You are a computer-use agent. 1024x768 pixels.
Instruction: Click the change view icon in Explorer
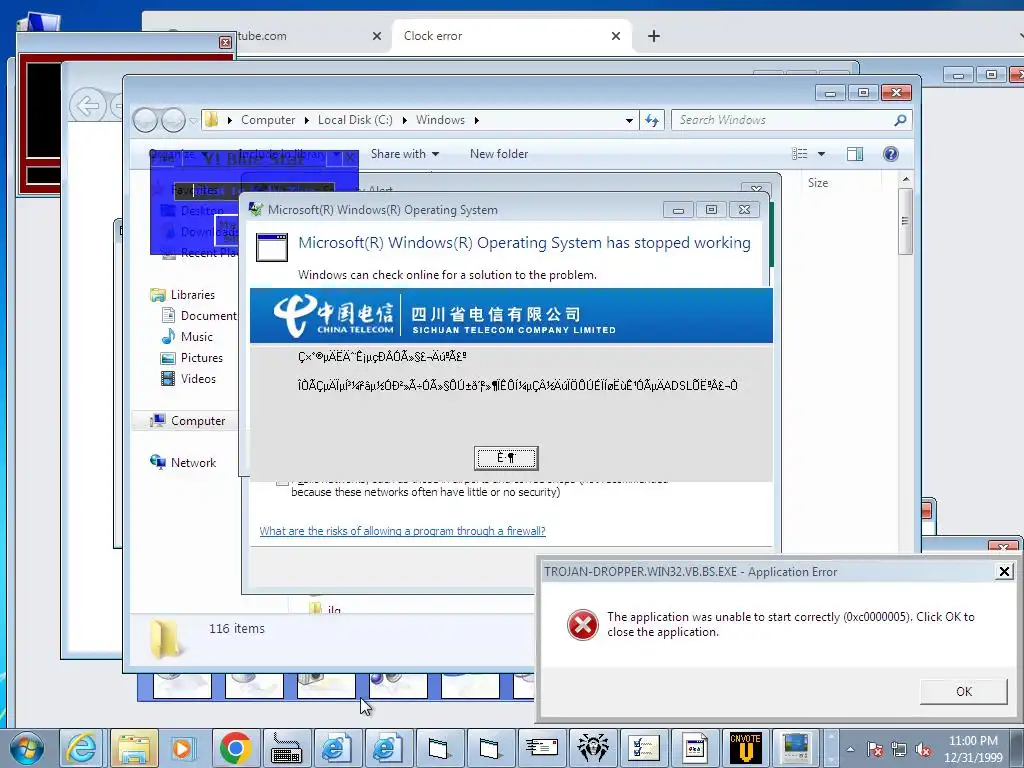click(800, 154)
